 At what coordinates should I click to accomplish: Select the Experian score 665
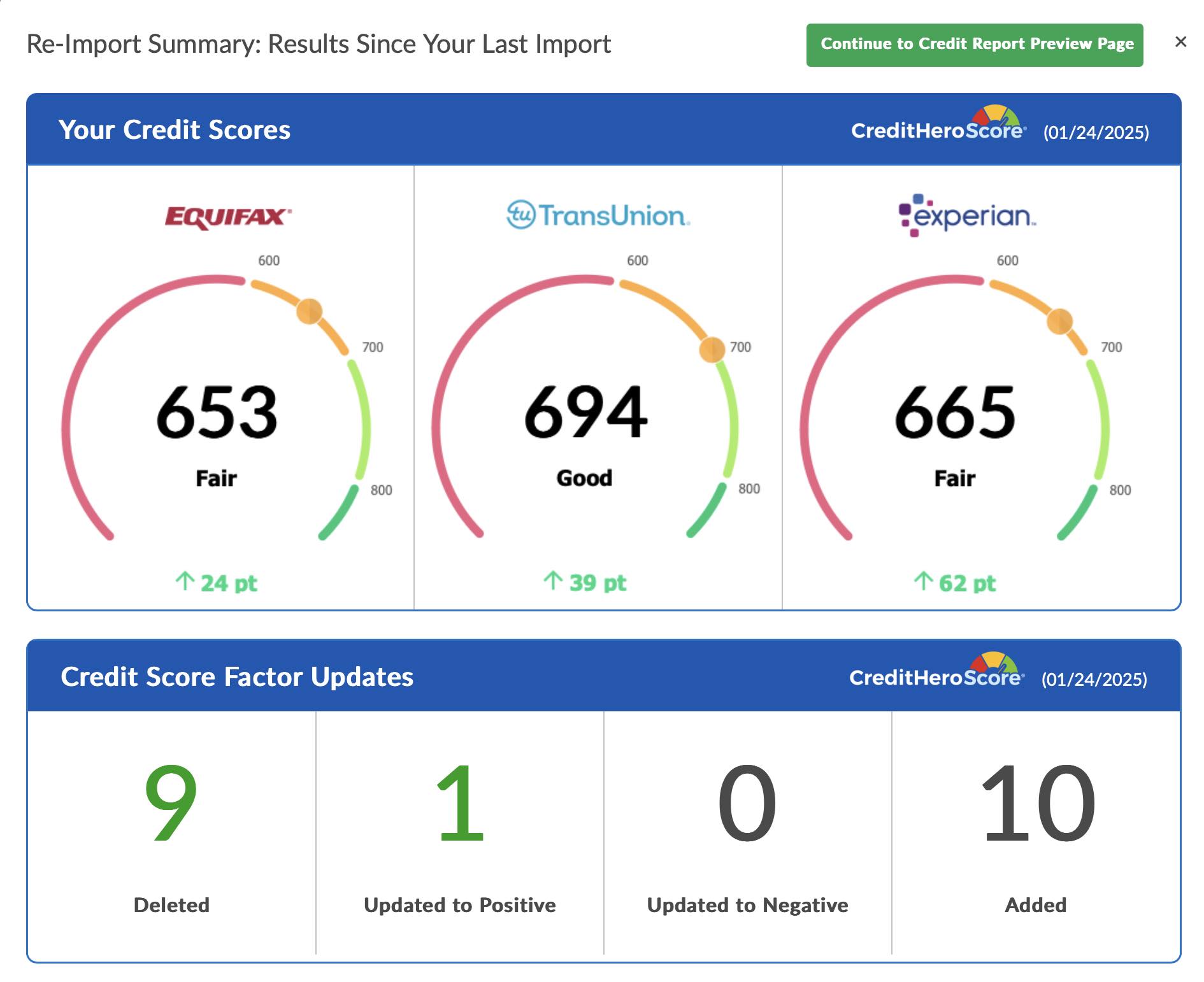[x=954, y=413]
